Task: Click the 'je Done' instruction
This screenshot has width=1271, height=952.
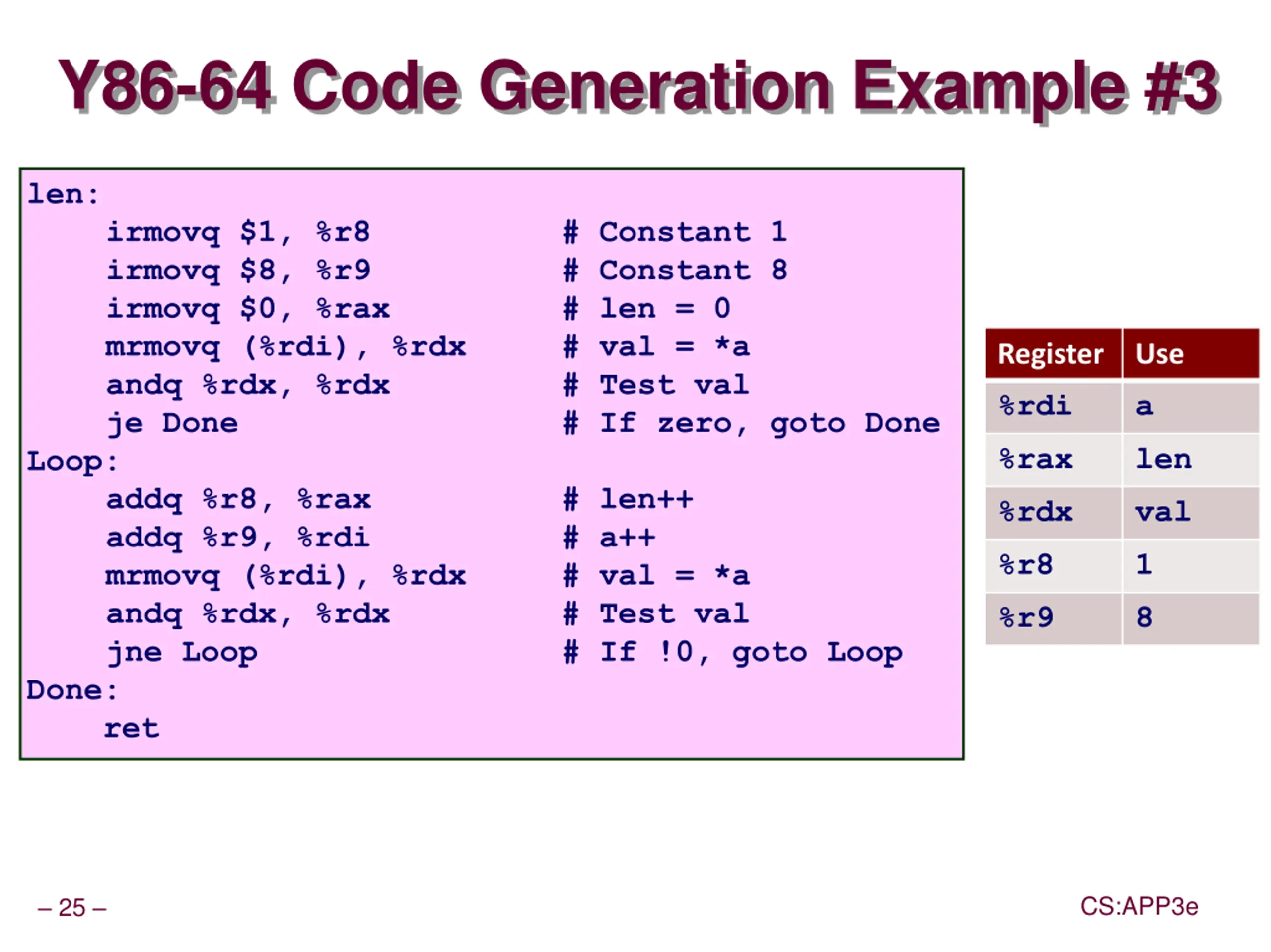Action: 172,424
